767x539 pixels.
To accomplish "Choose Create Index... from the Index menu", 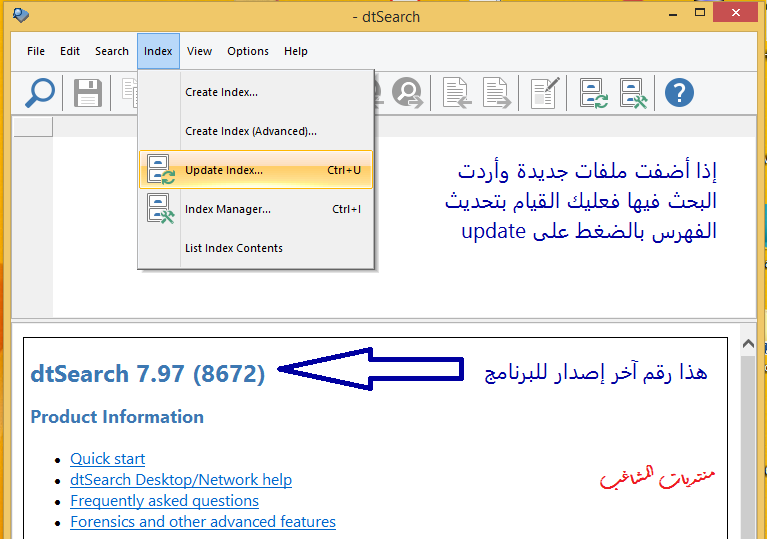I will point(221,92).
